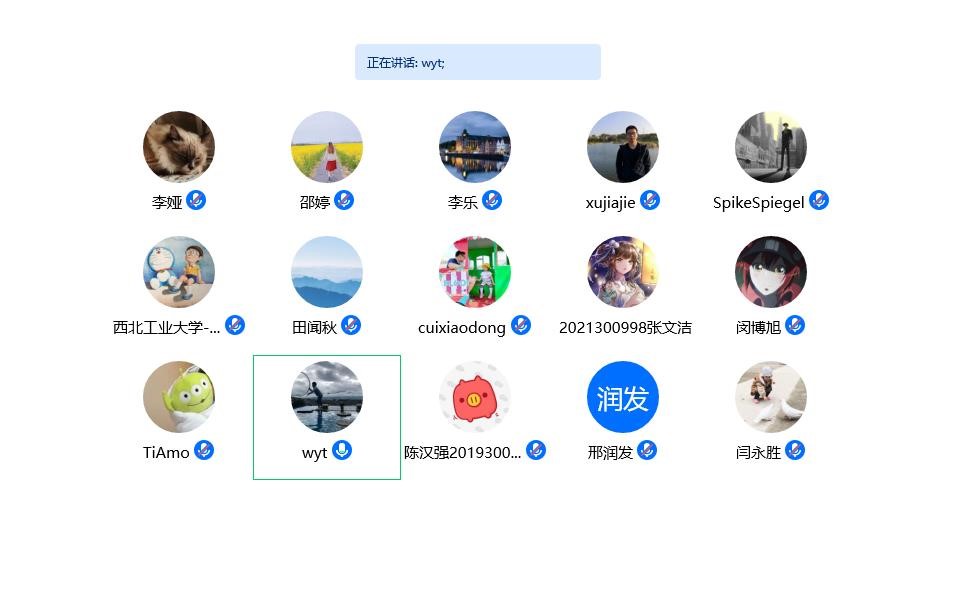Select the red pig avatar of 陈汉强
Screen dimensions: 956x607
[475, 397]
